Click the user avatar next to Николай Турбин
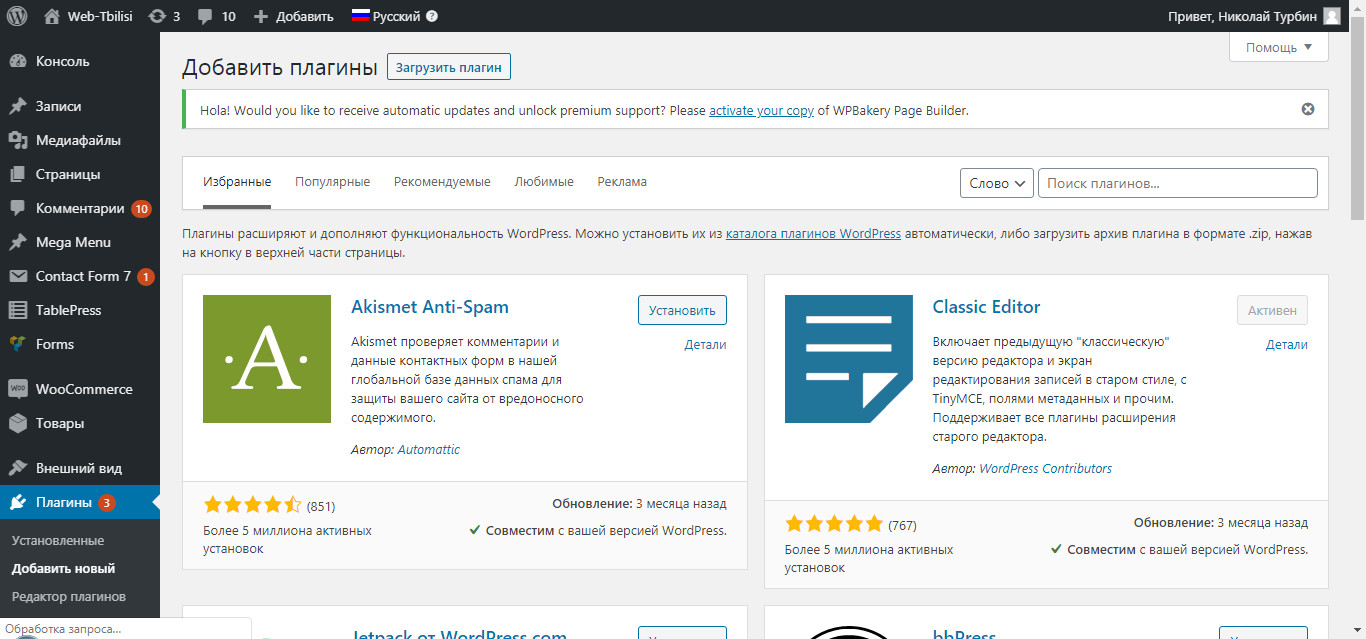 pyautogui.click(x=1332, y=16)
